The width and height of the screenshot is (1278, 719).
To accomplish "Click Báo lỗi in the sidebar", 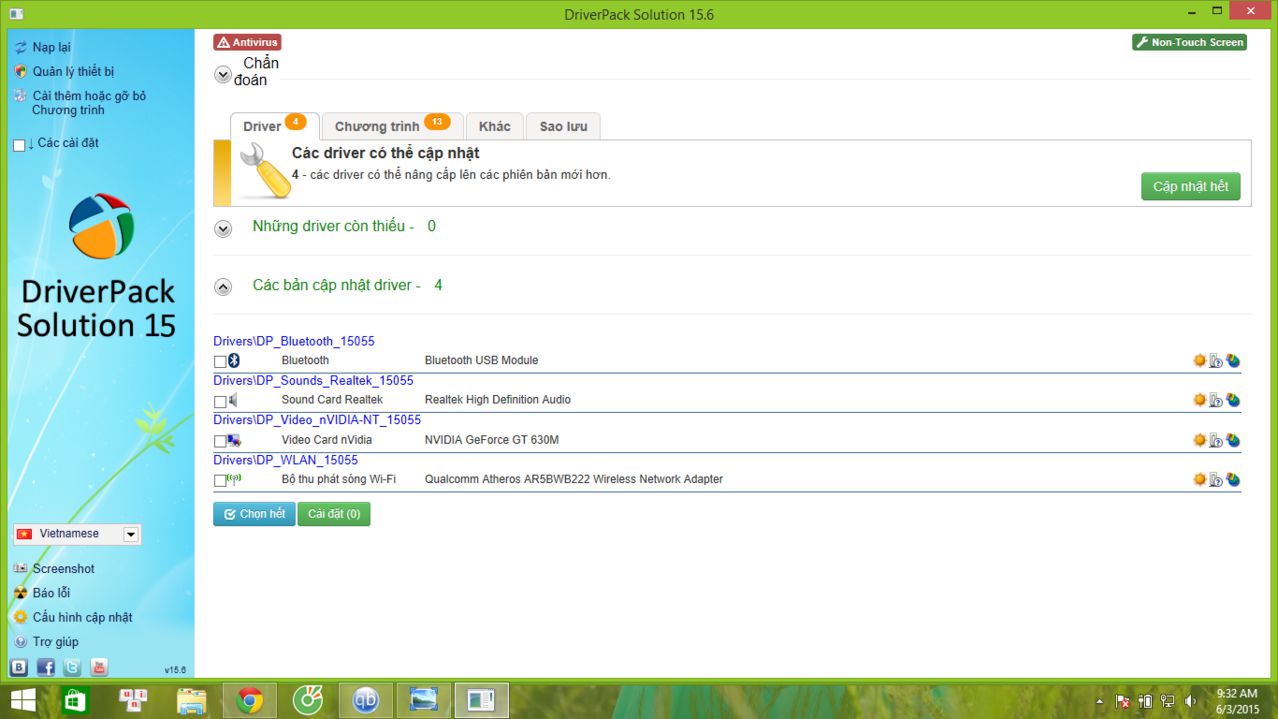I will tap(51, 593).
